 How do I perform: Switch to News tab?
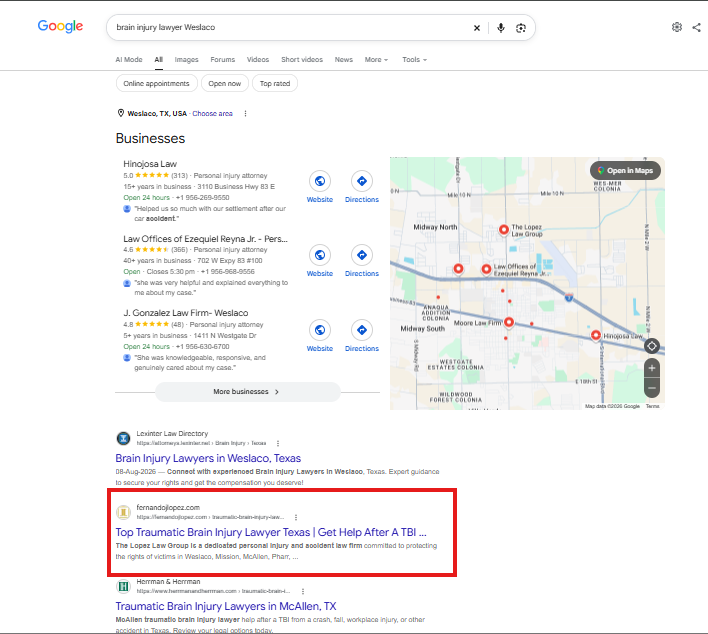coord(344,60)
